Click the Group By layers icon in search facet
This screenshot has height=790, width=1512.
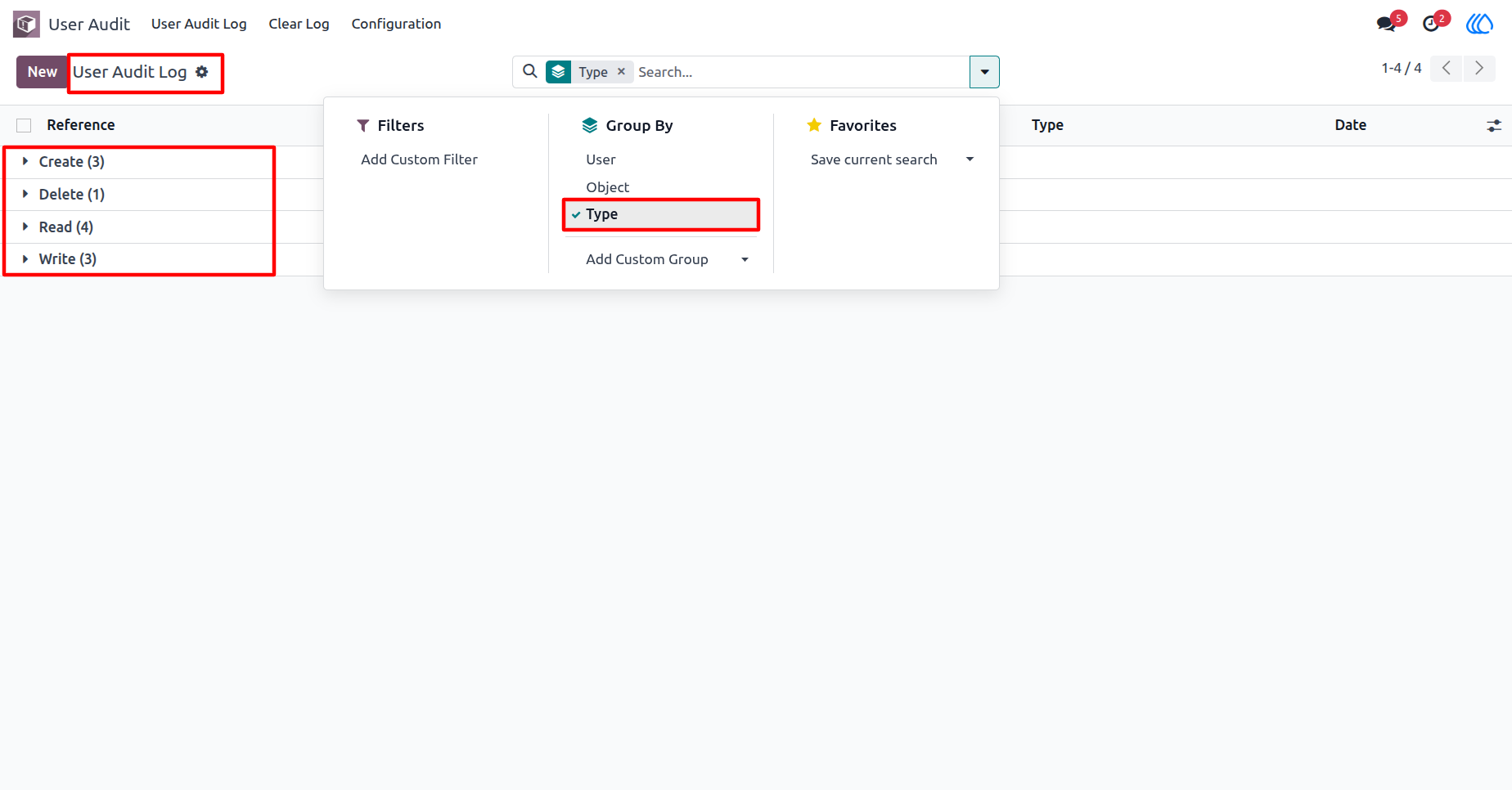pyautogui.click(x=559, y=72)
